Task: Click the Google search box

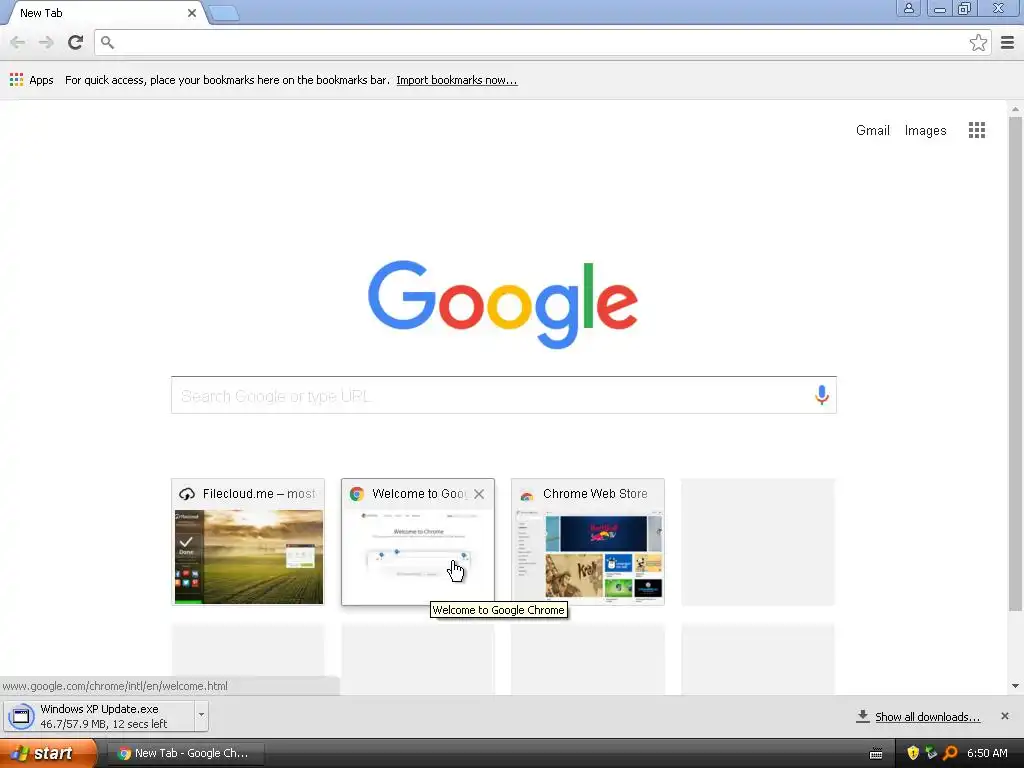Action: click(x=504, y=395)
